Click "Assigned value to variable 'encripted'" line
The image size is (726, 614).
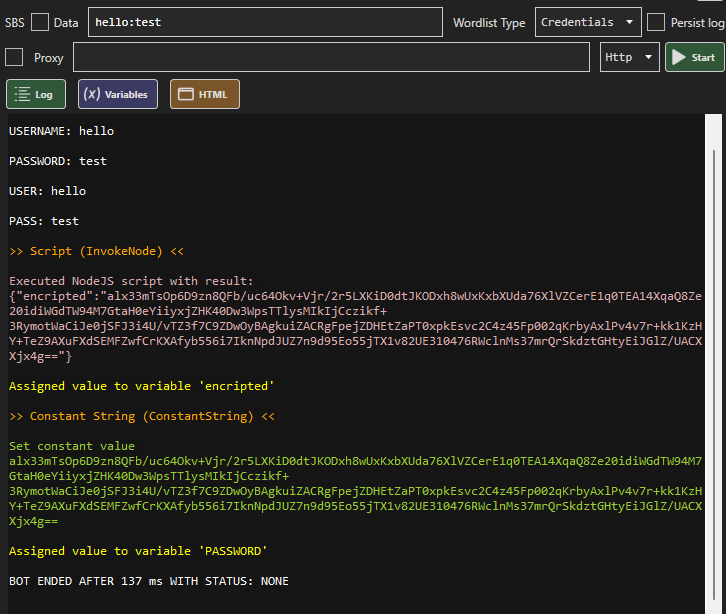click(142, 386)
